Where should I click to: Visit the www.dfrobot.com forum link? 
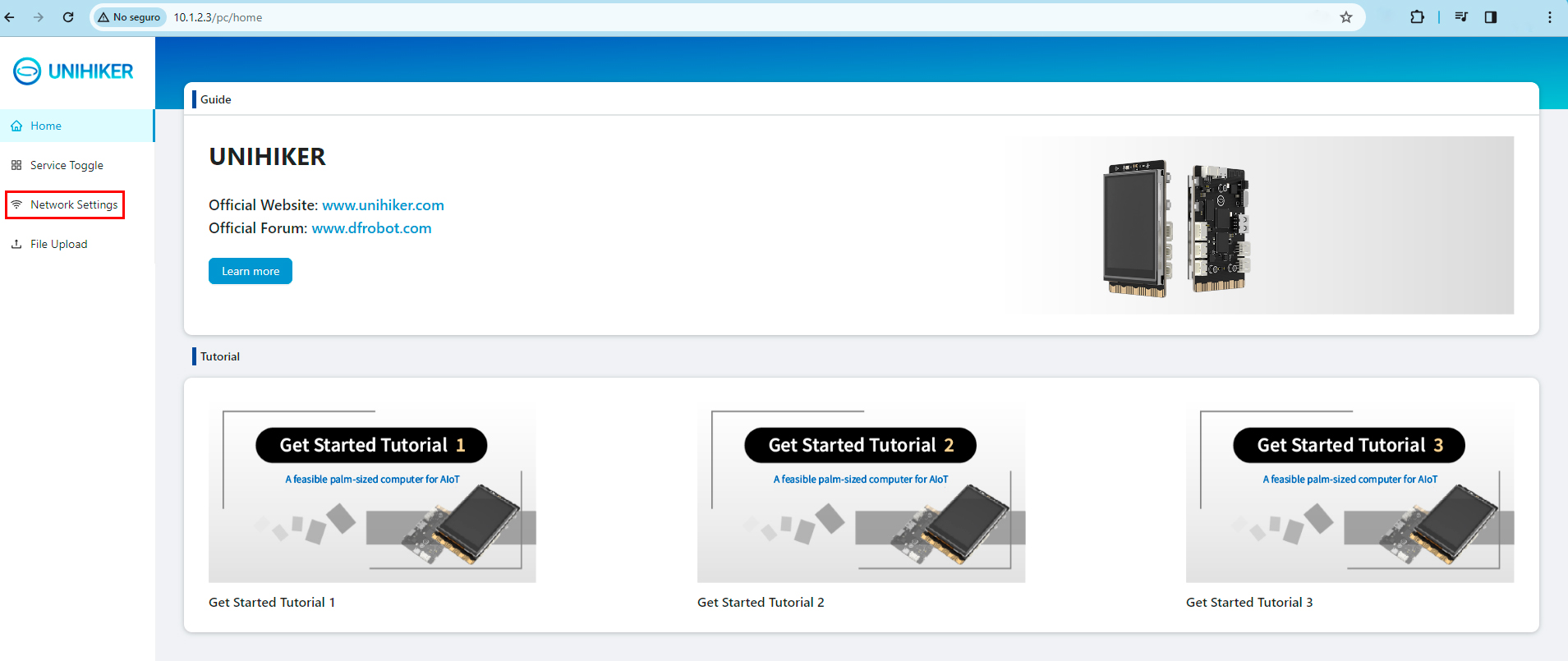click(371, 228)
